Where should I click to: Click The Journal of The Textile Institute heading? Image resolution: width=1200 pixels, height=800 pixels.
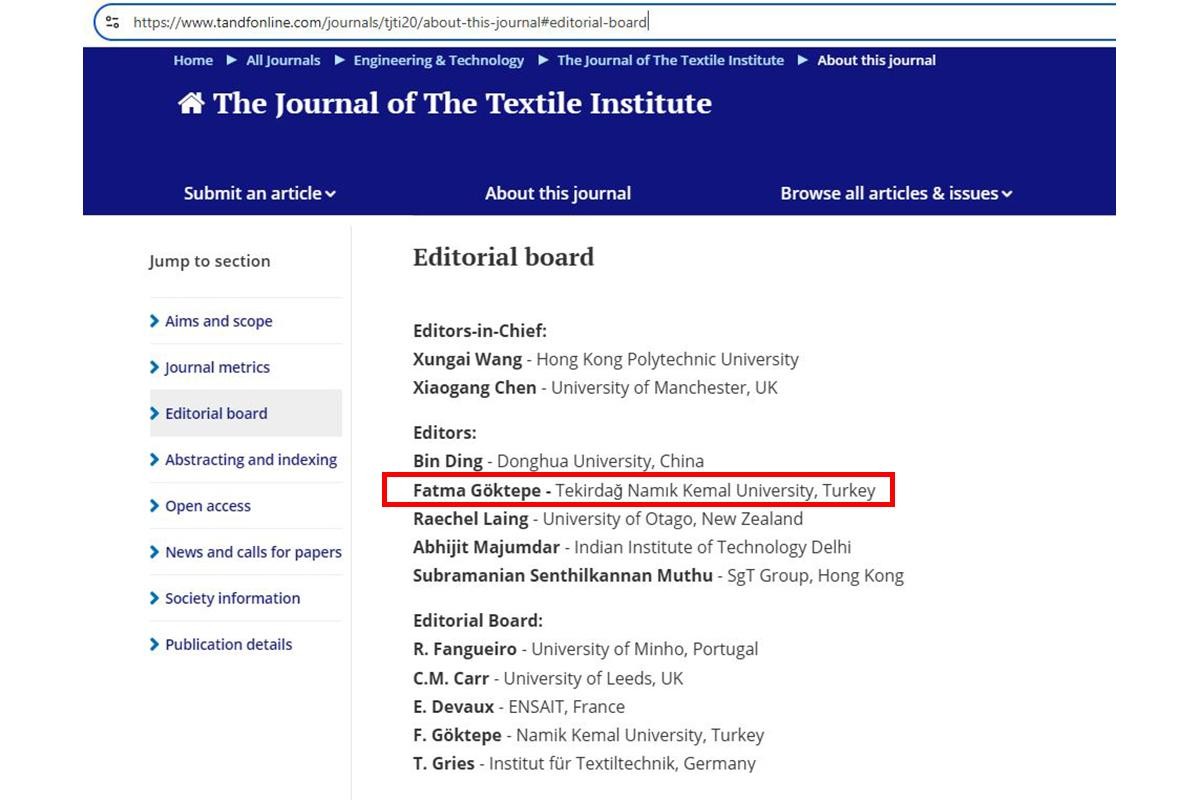pos(463,103)
